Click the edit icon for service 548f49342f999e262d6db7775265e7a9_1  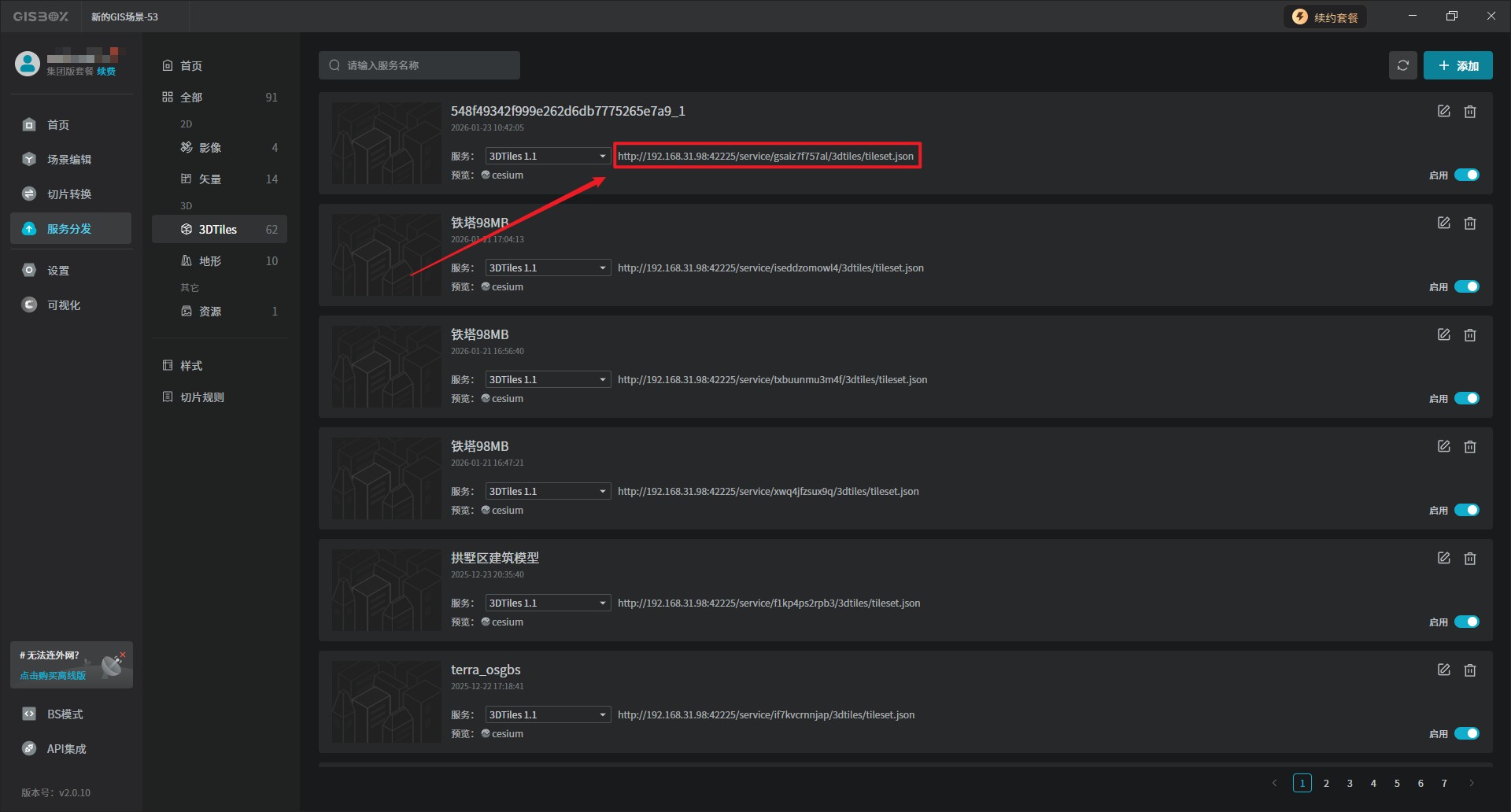click(1443, 112)
